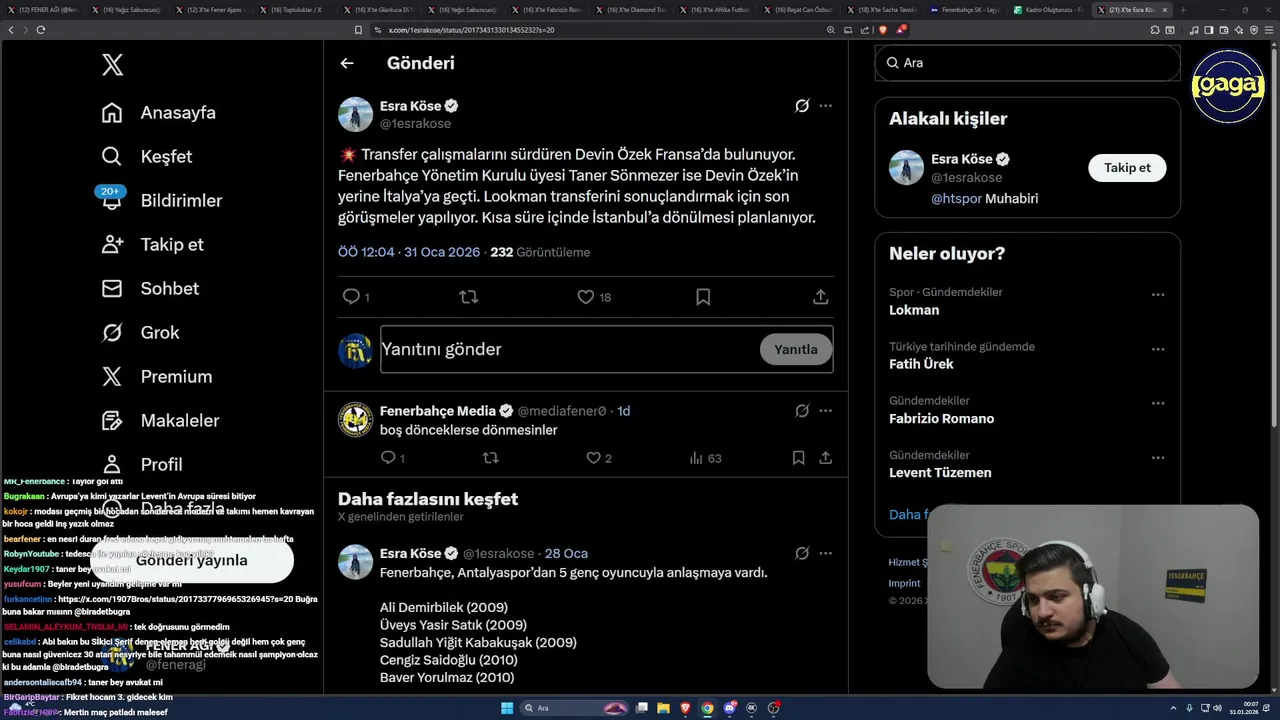Open more options for Fabrizio Romano trend
1280x720 pixels.
click(1158, 403)
